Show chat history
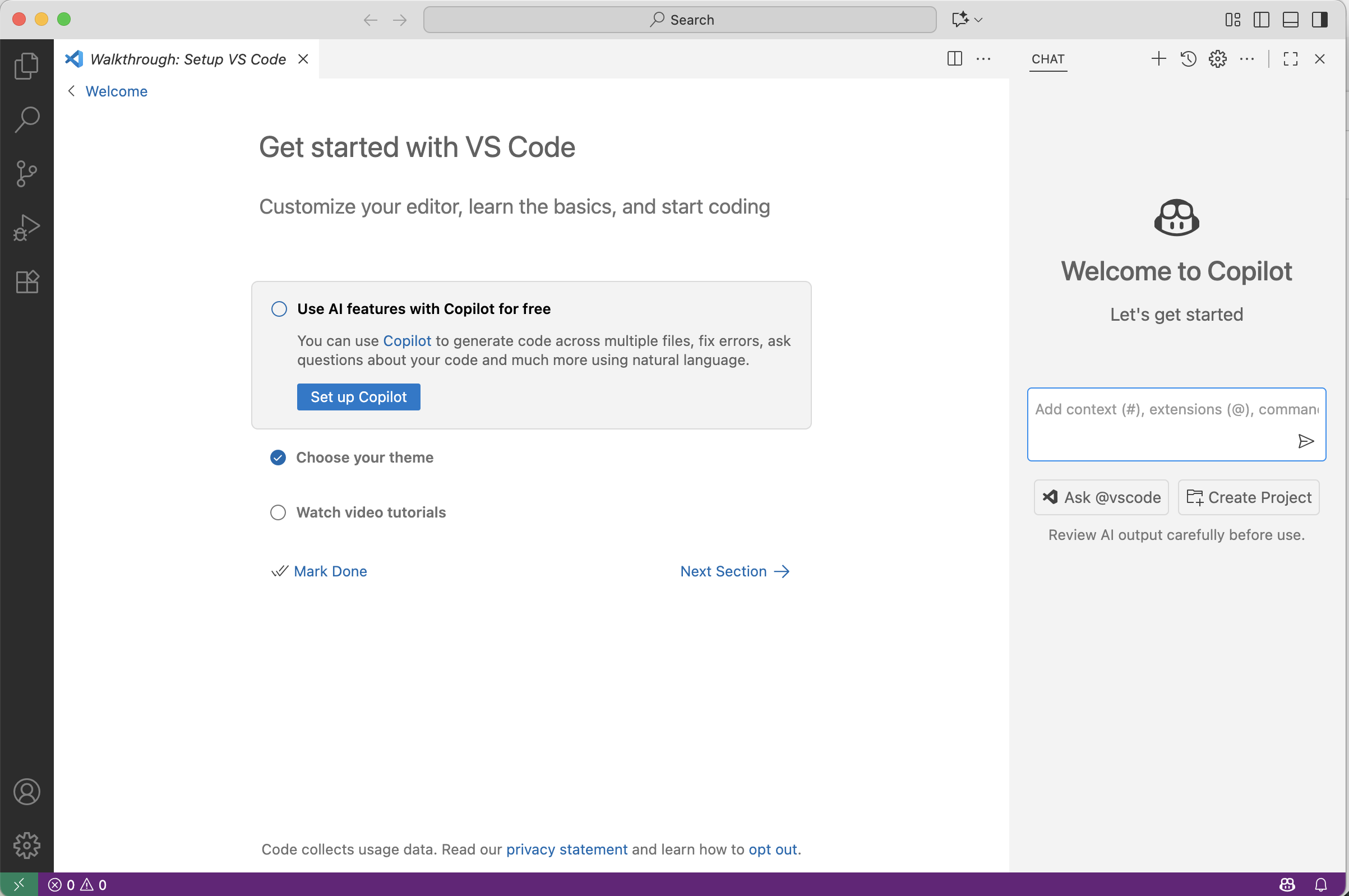The image size is (1349, 896). pyautogui.click(x=1188, y=59)
